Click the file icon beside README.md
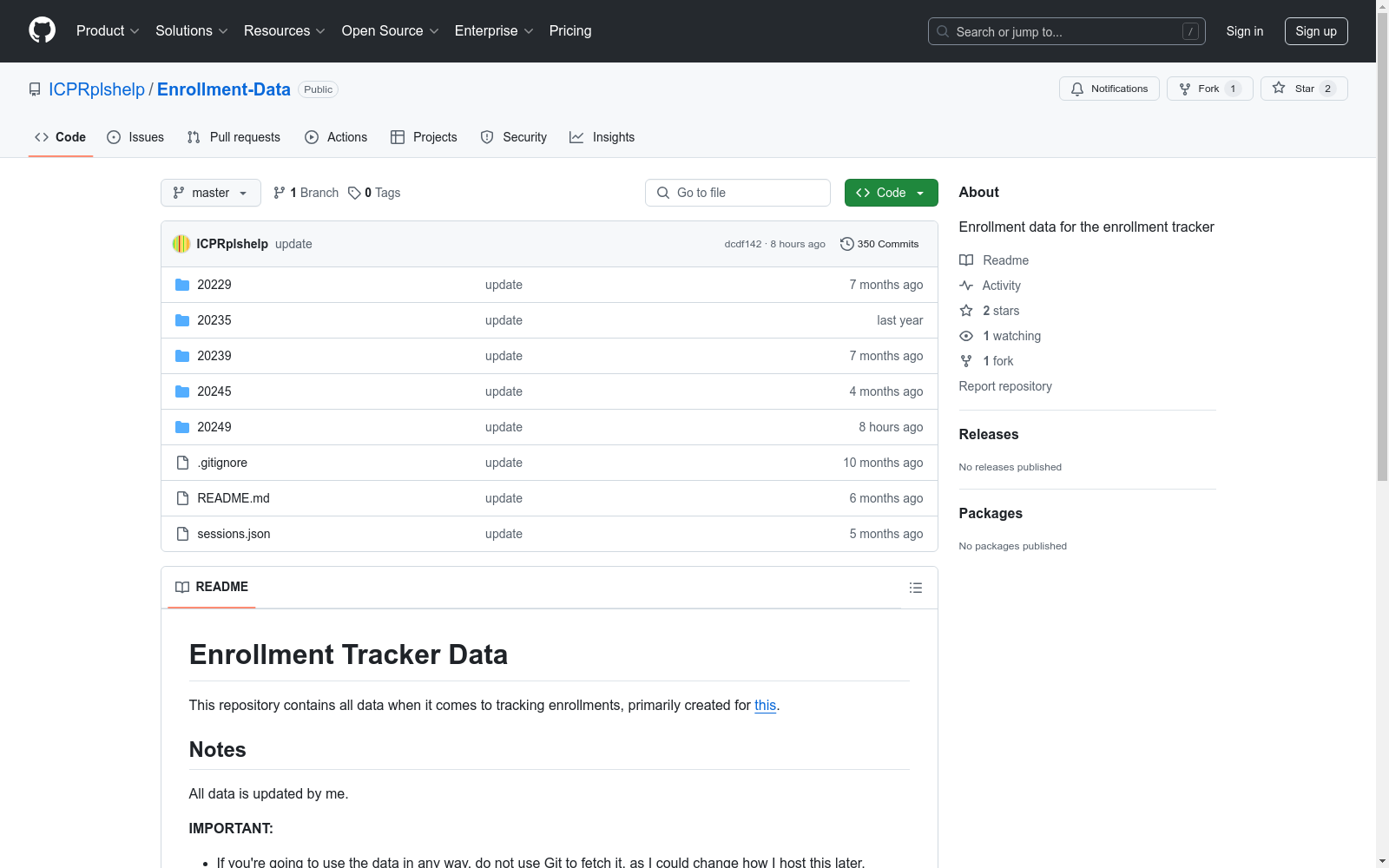1389x868 pixels. pyautogui.click(x=182, y=498)
